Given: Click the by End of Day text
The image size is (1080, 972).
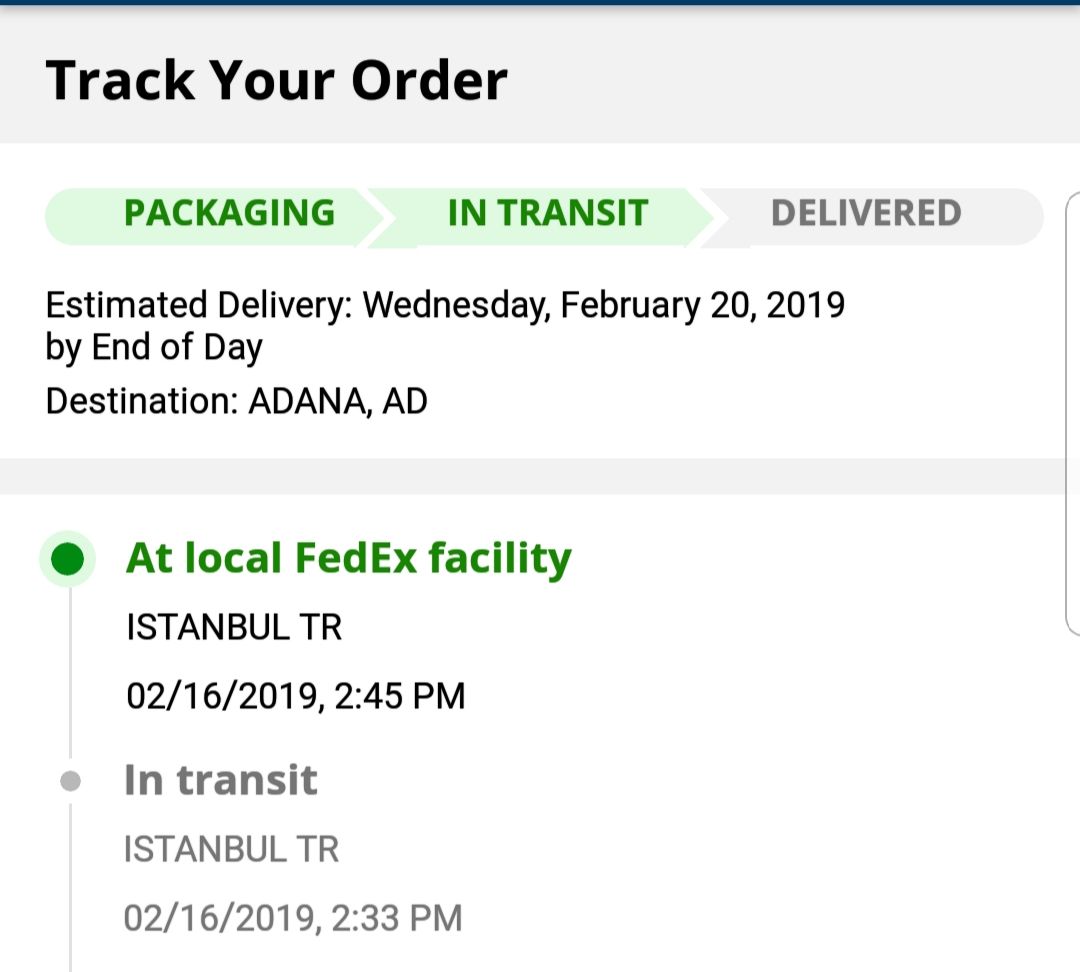Looking at the screenshot, I should (x=154, y=347).
